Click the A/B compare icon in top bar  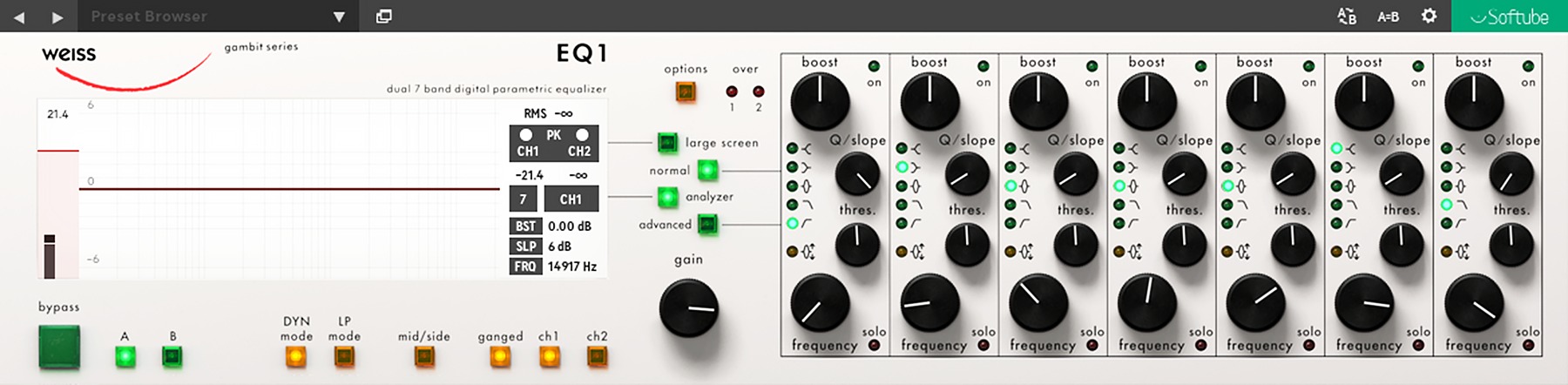click(1347, 16)
